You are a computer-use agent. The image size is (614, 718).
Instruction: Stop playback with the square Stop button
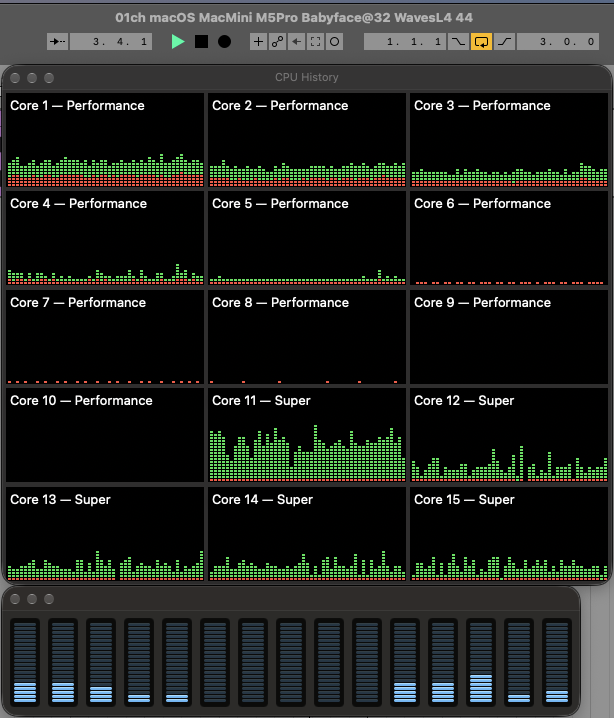(x=201, y=42)
